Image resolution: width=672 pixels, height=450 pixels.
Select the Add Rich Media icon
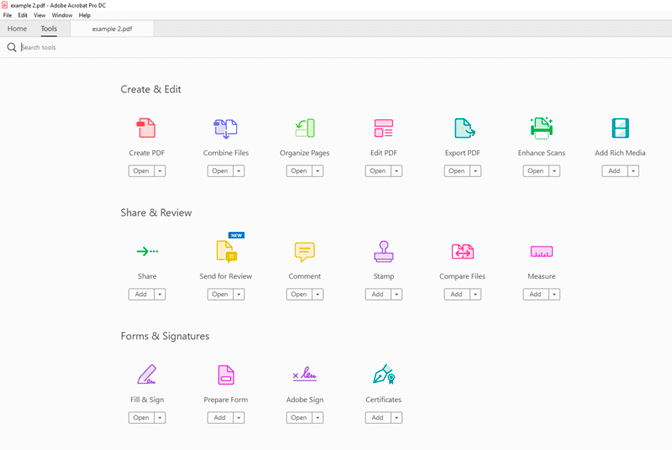pos(620,128)
